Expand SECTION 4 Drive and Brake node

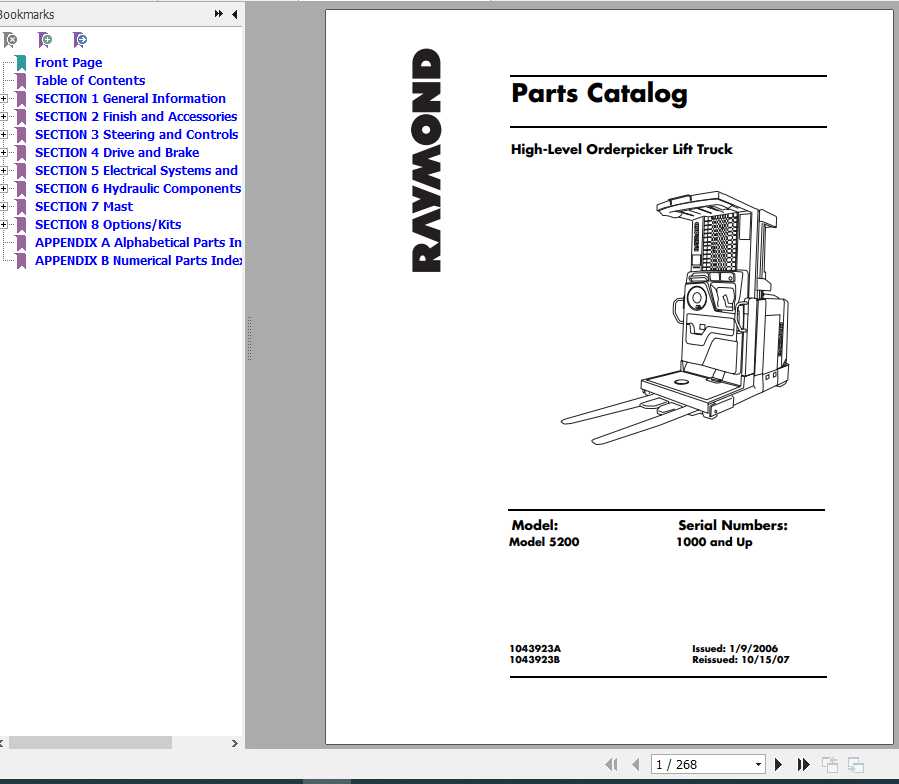[x=5, y=153]
